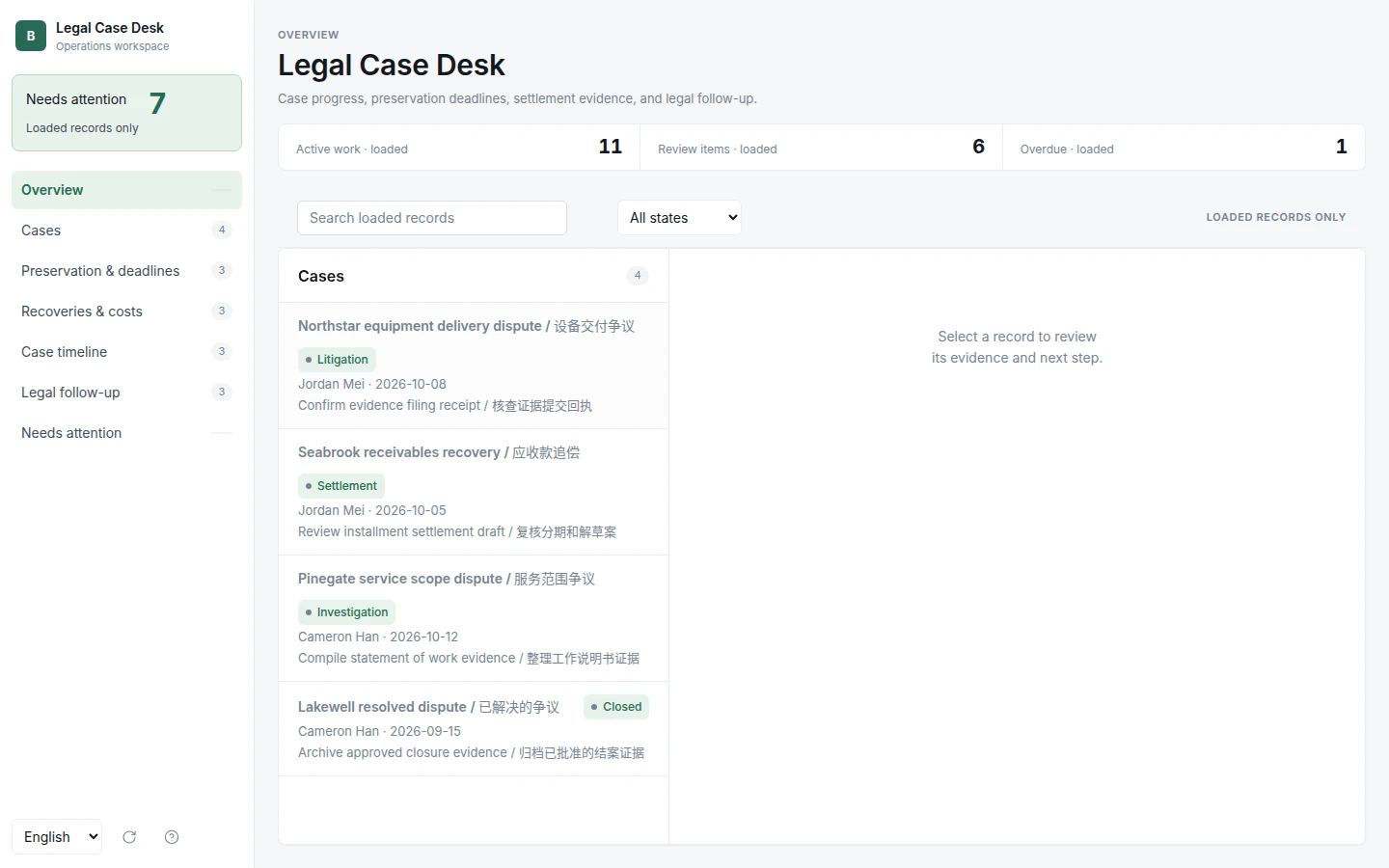Viewport: 1389px width, 868px height.
Task: Click the Cases list count badge 4
Action: 638,276
